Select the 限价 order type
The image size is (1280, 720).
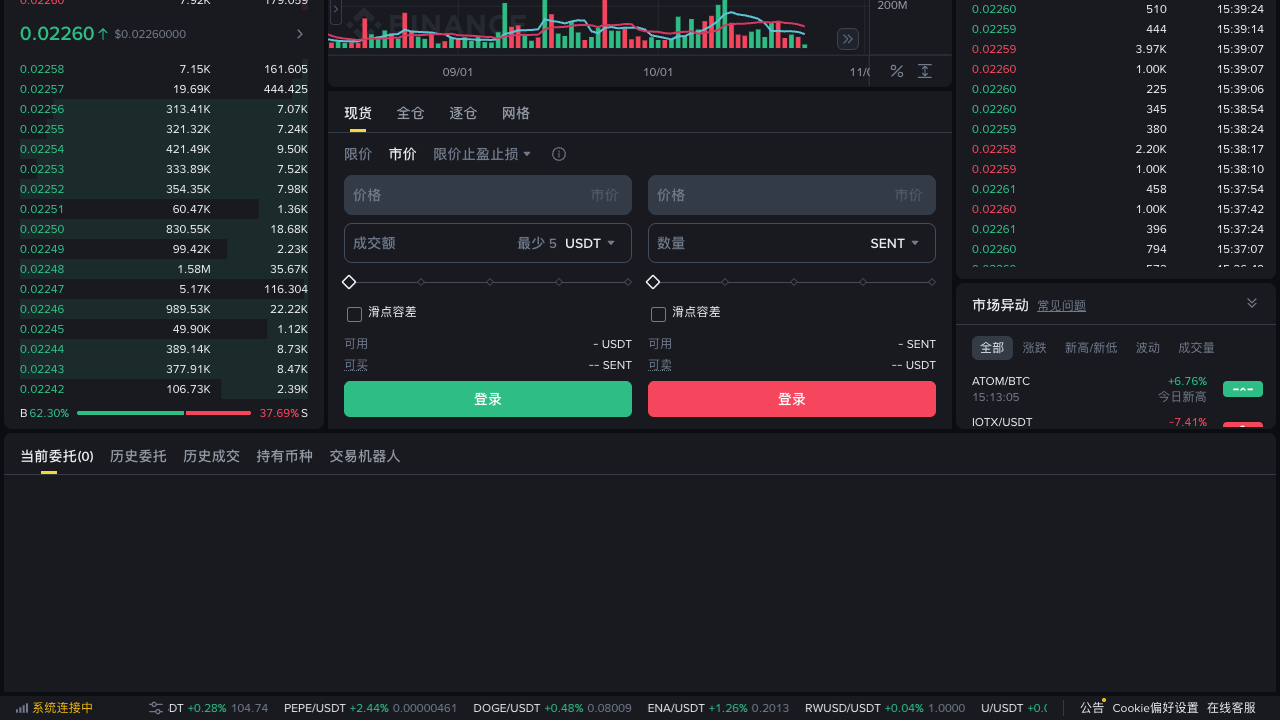pos(358,154)
